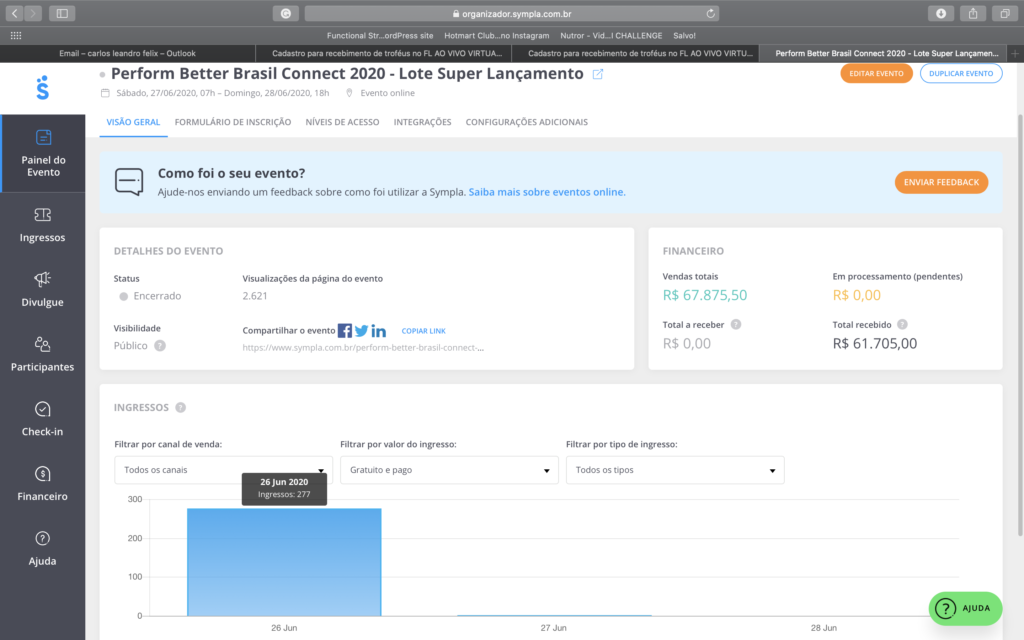Click the Editar Evento button
Image resolution: width=1024 pixels, height=640 pixels.
point(876,74)
